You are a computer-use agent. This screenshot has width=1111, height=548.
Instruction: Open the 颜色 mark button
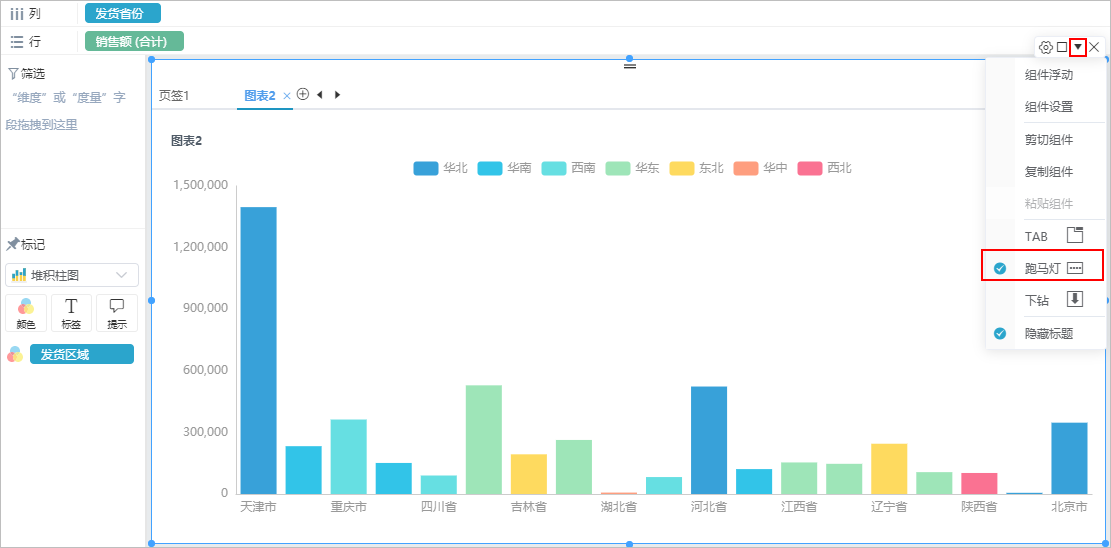pyautogui.click(x=26, y=313)
